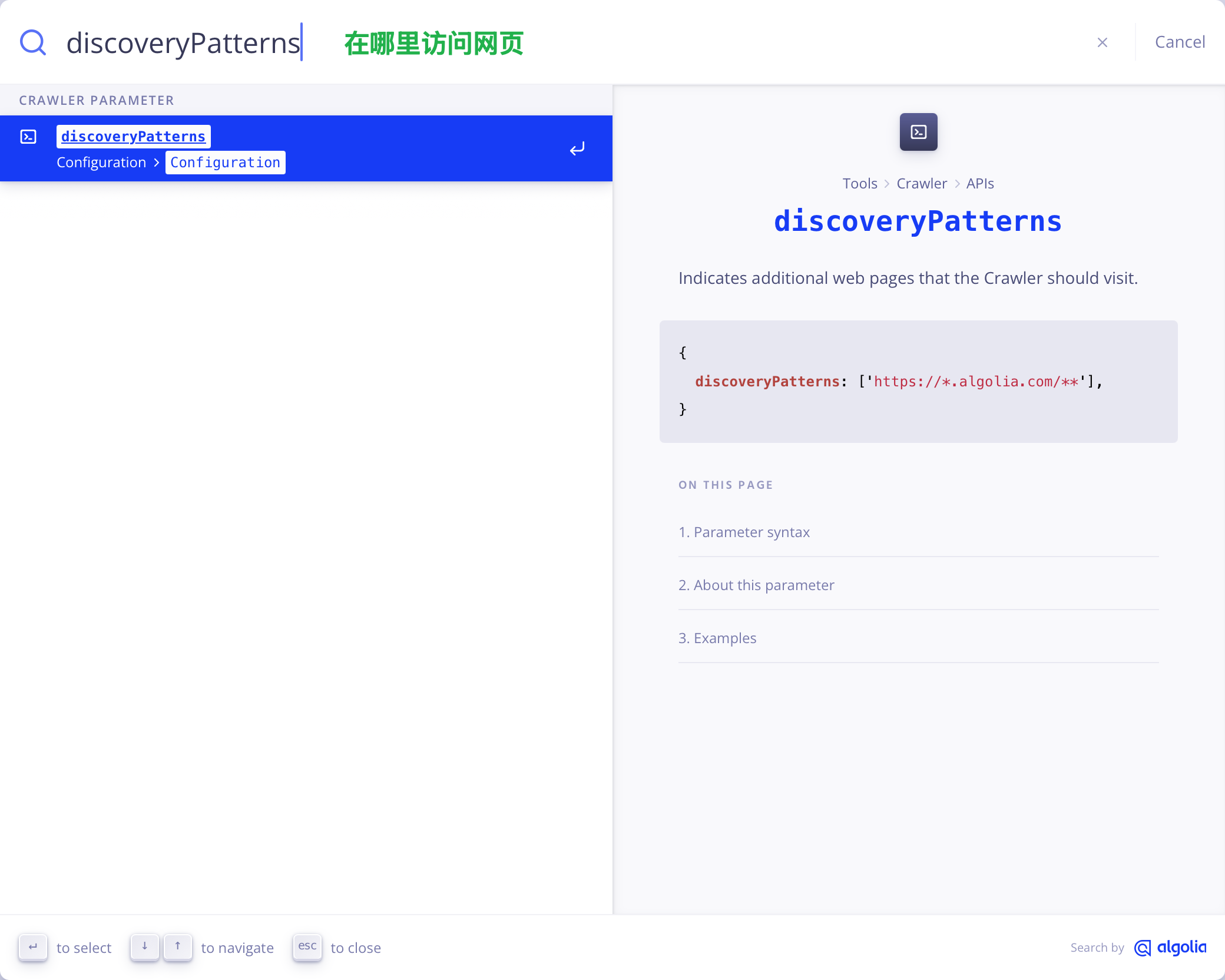Go to 2. About this parameter section
This screenshot has height=980, width=1225.
756,585
